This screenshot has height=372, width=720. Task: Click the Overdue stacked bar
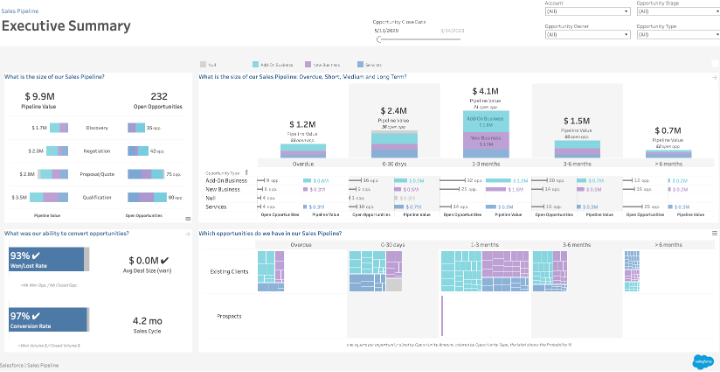[x=303, y=151]
